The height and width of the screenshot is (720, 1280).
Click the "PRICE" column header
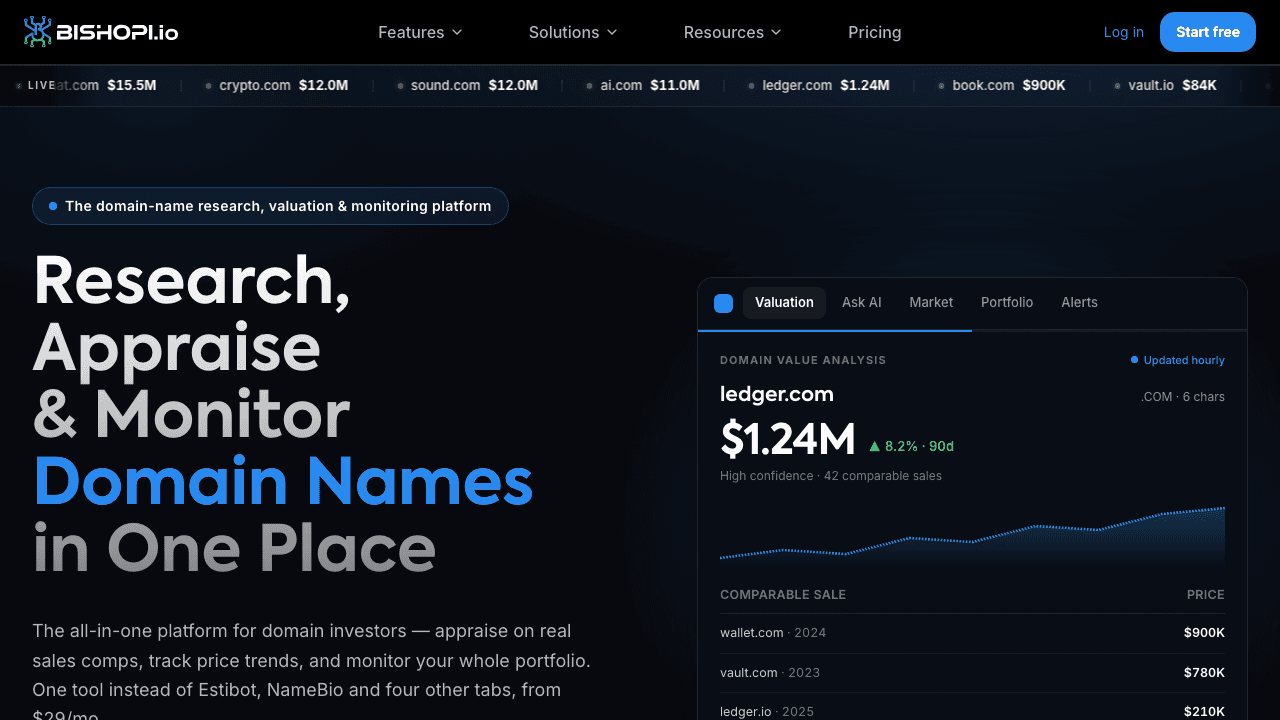pos(1206,595)
